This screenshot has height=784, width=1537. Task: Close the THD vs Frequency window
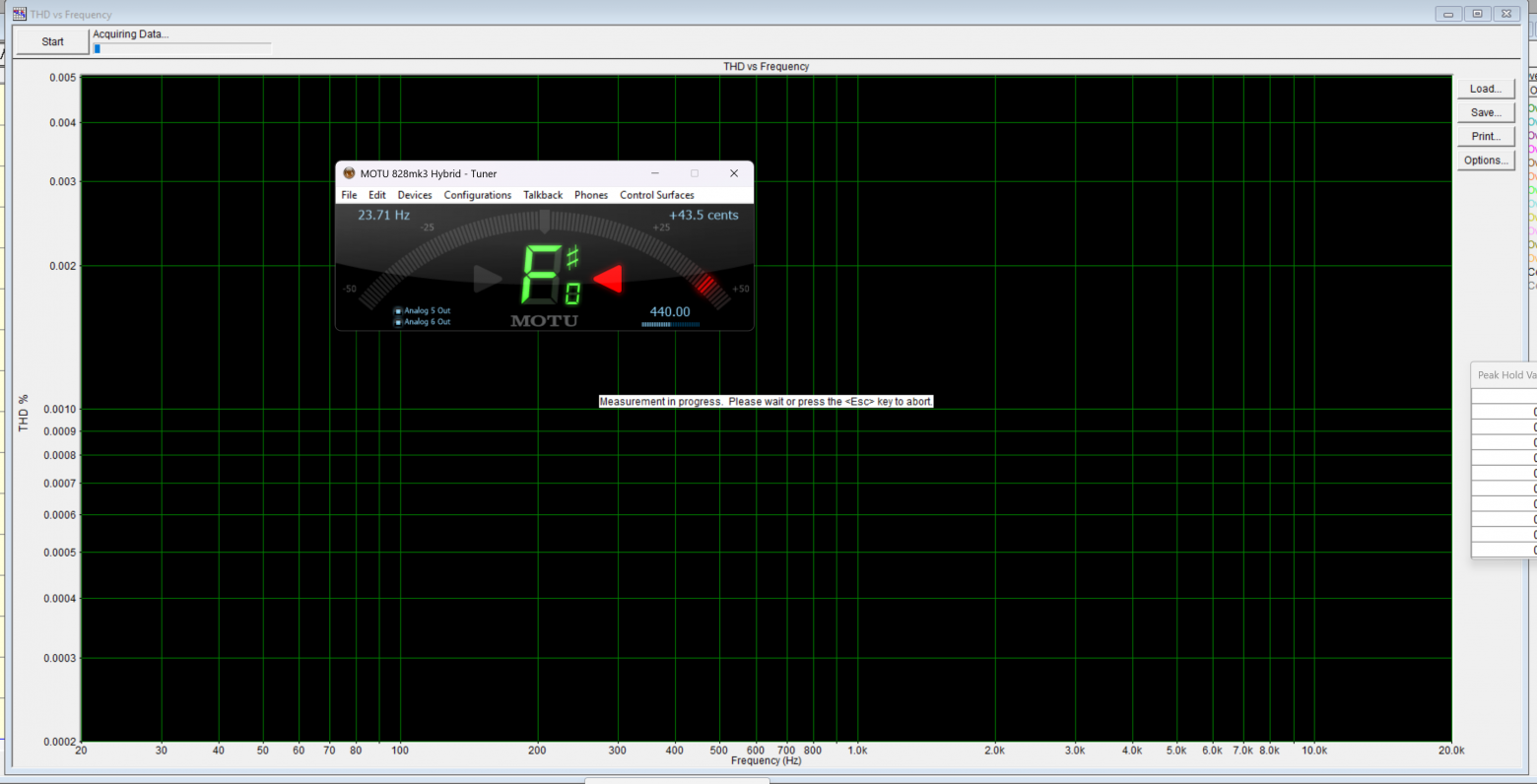pyautogui.click(x=1505, y=14)
